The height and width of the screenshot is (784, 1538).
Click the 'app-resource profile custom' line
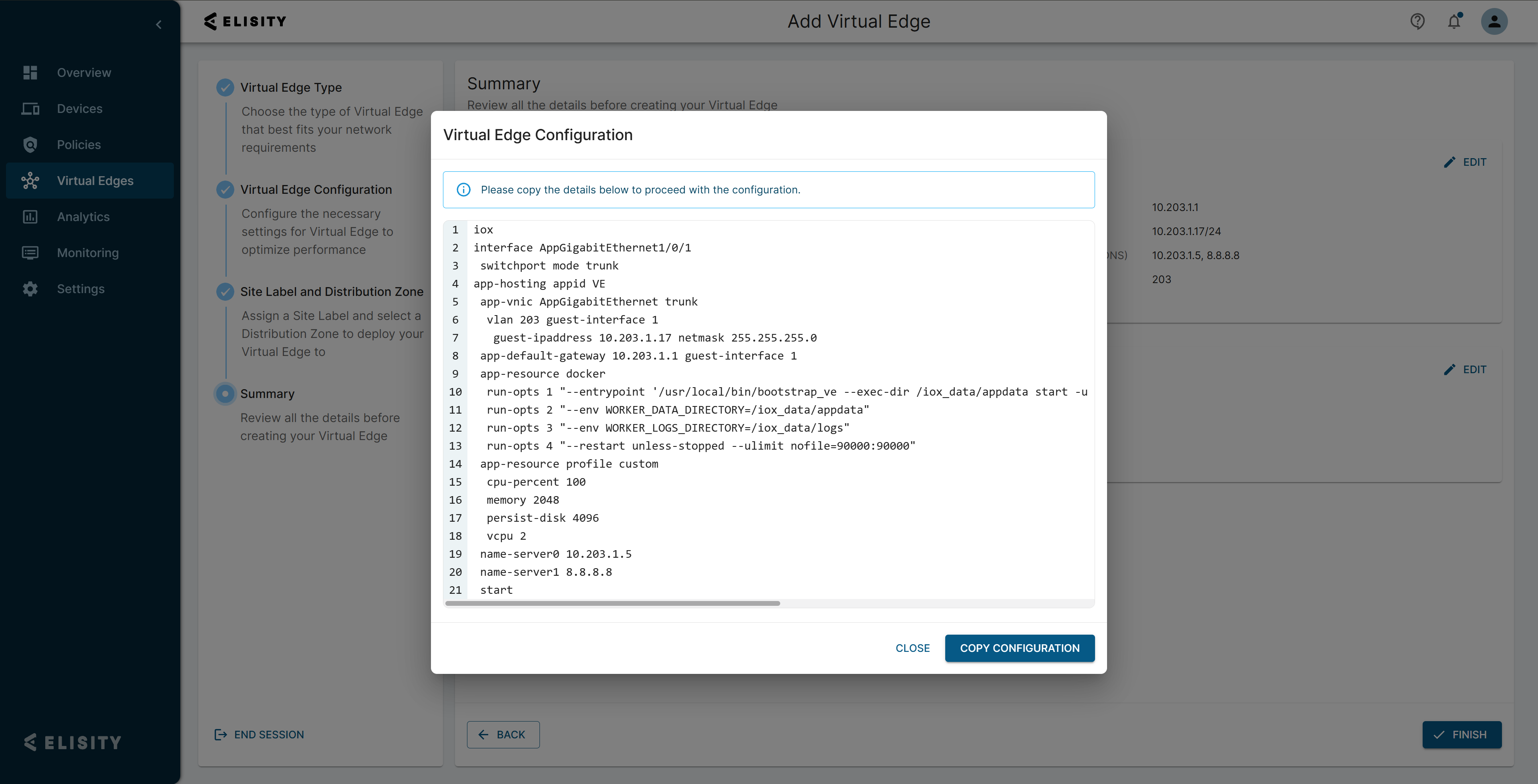click(569, 464)
